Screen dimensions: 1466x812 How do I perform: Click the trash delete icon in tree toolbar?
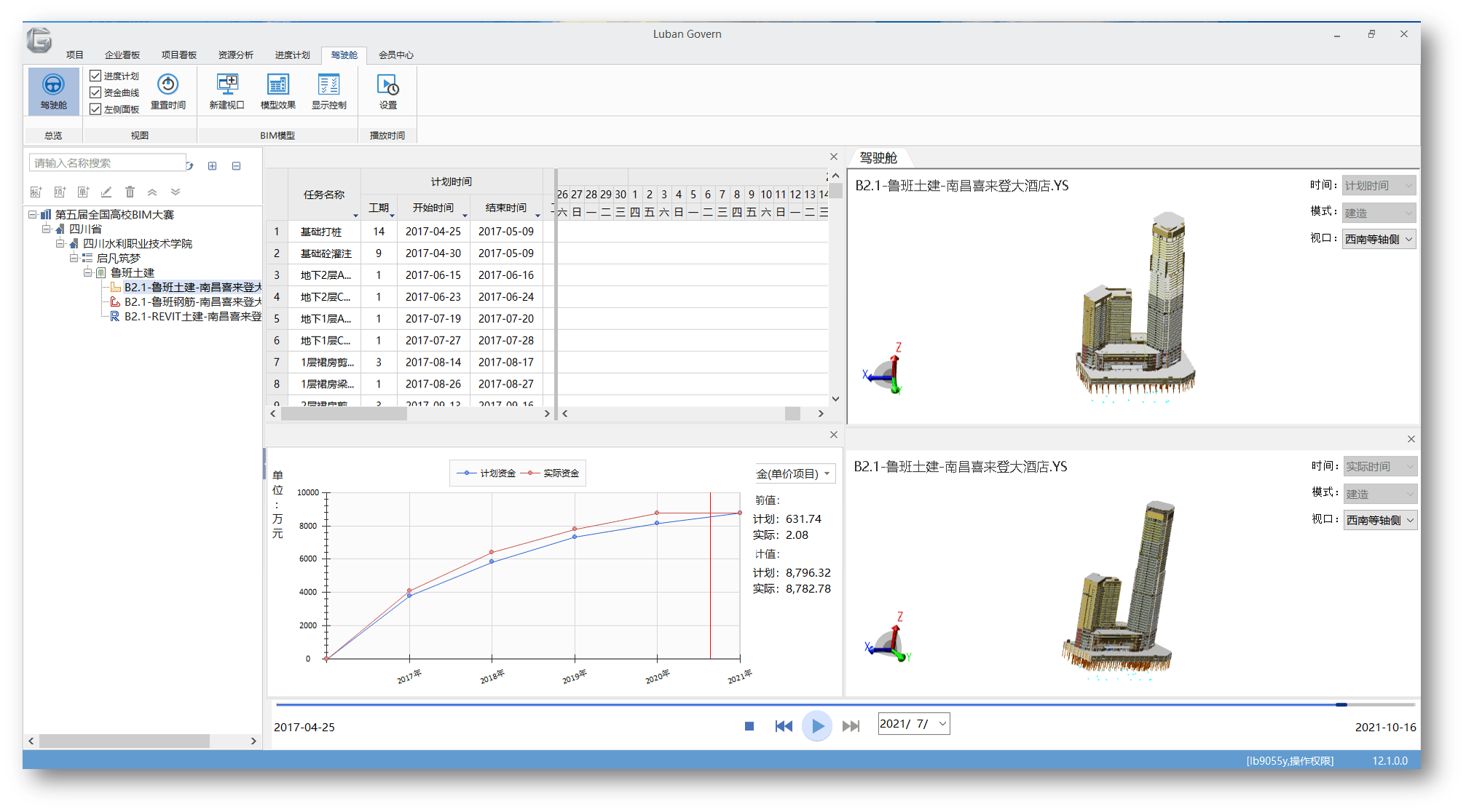point(130,192)
